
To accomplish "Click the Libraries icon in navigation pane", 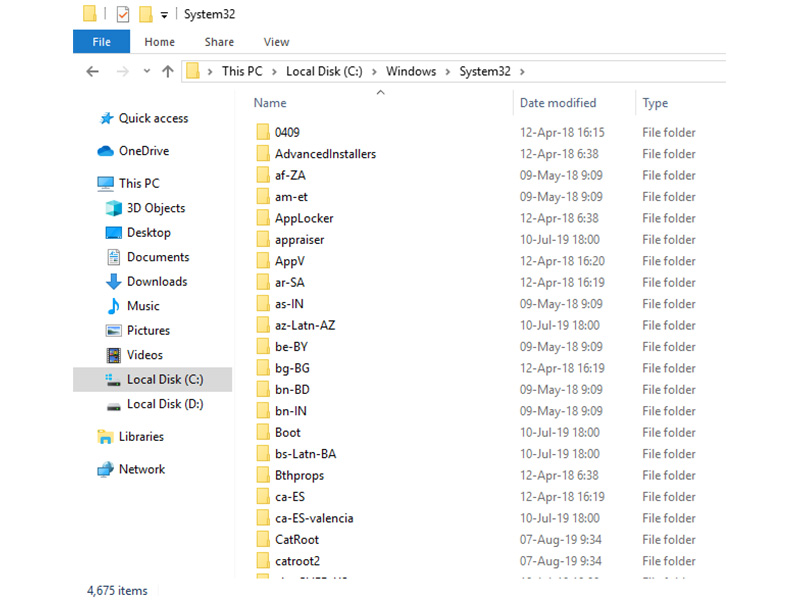I will tap(105, 437).
